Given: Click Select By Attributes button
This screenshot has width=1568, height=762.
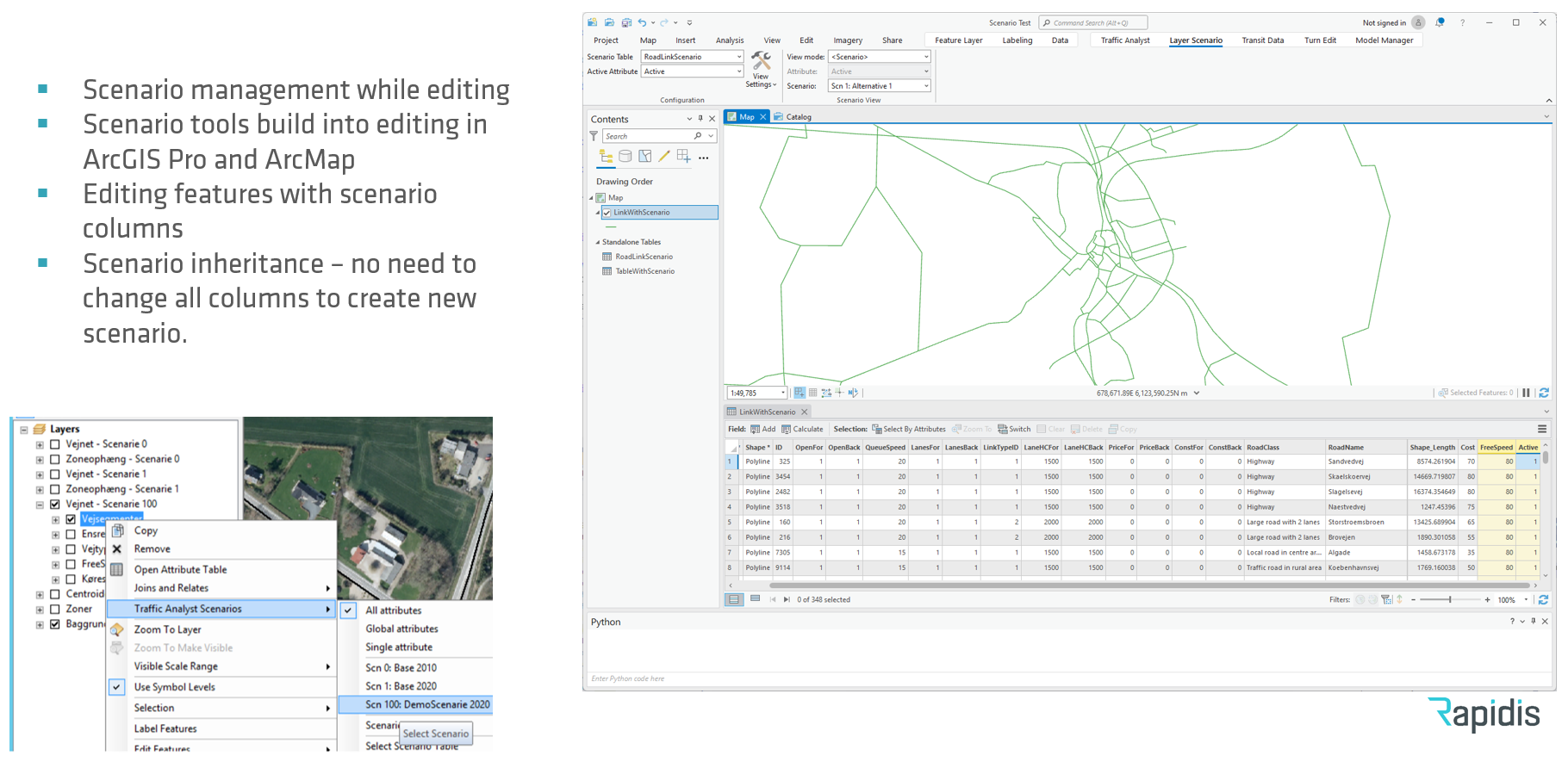Looking at the screenshot, I should (908, 429).
